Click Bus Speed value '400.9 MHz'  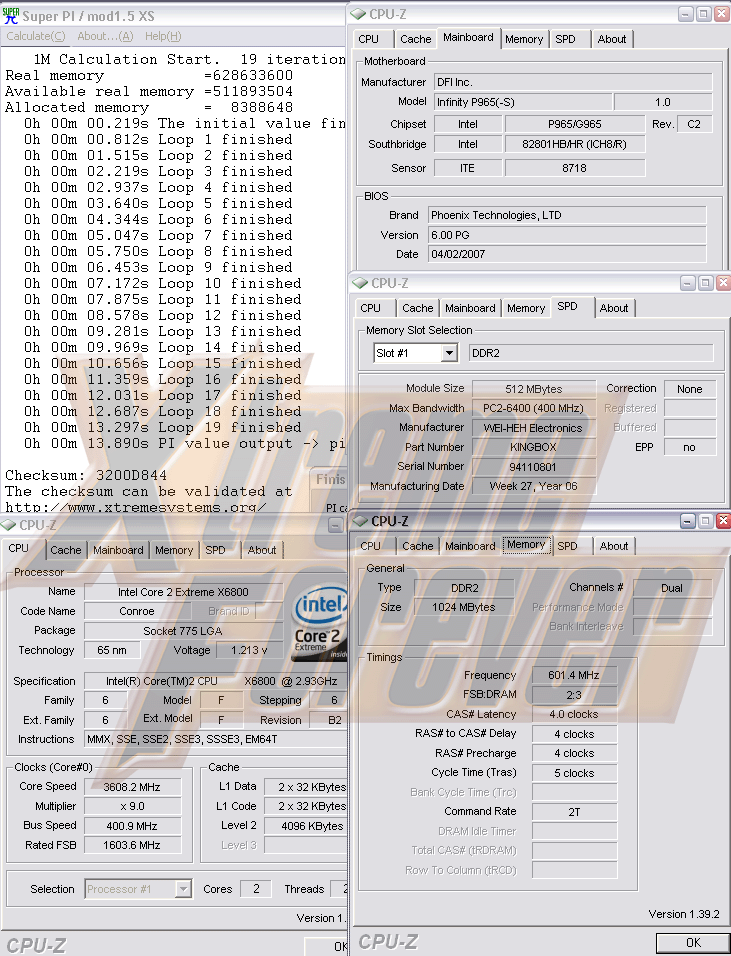(132, 826)
